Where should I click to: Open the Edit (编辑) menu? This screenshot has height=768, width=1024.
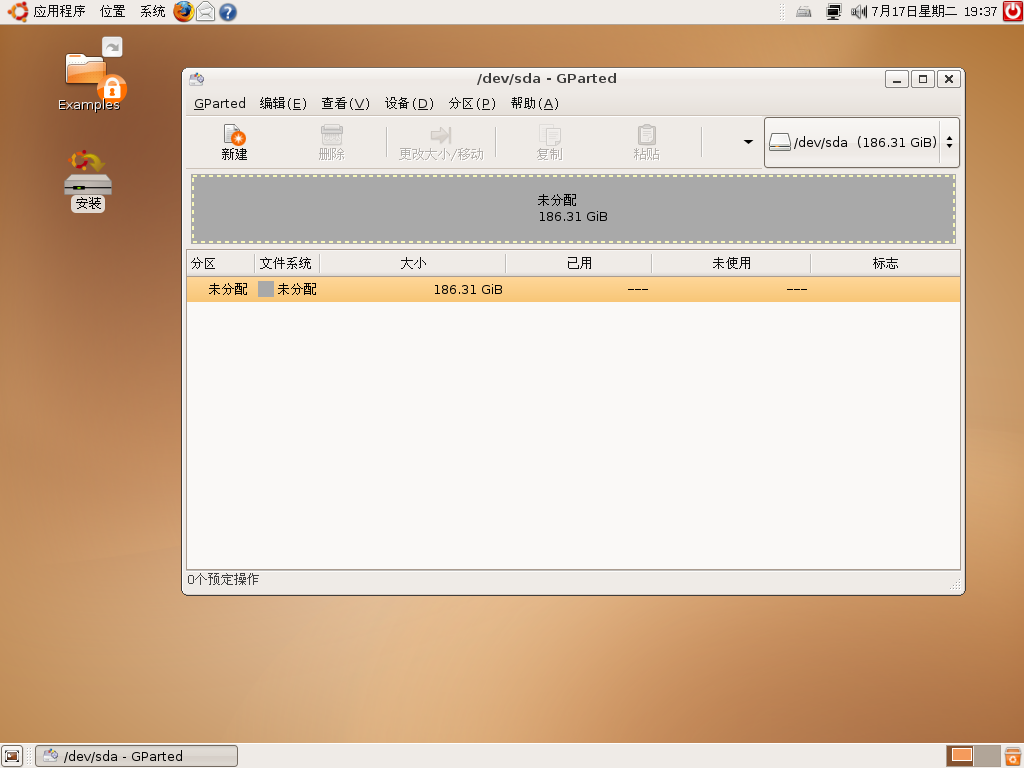click(283, 103)
